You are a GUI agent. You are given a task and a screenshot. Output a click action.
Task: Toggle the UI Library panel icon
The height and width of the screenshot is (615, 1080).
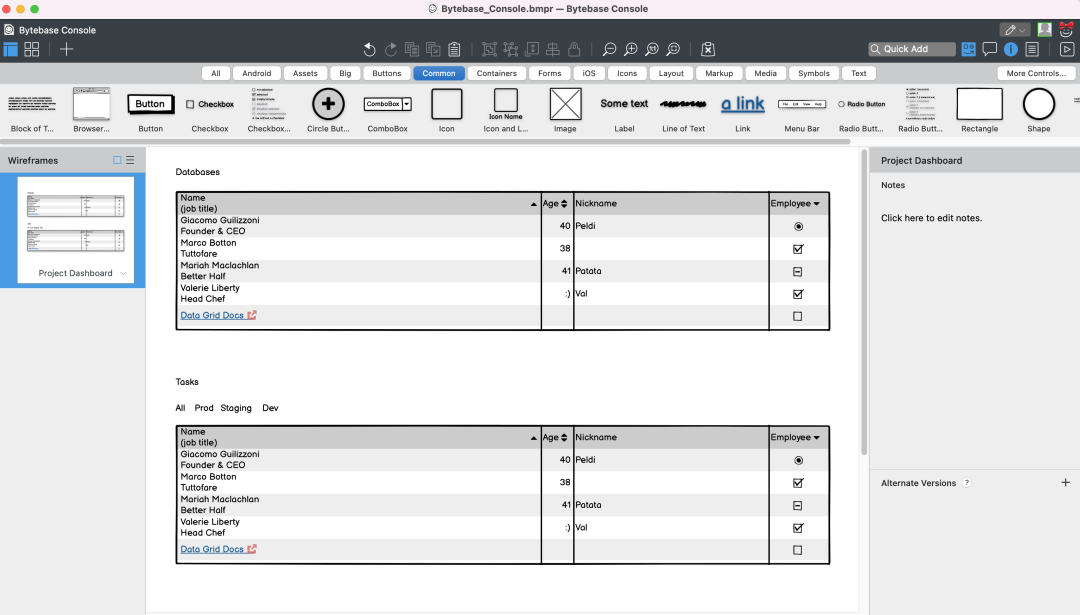(968, 49)
